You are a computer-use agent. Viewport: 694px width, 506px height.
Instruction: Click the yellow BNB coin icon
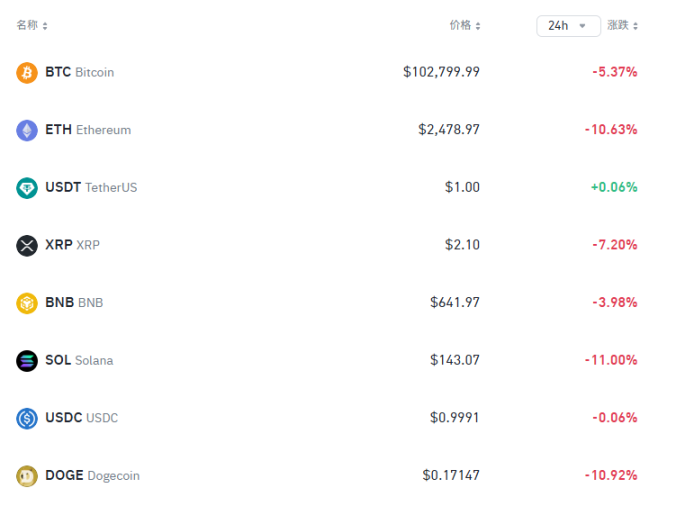[27, 303]
